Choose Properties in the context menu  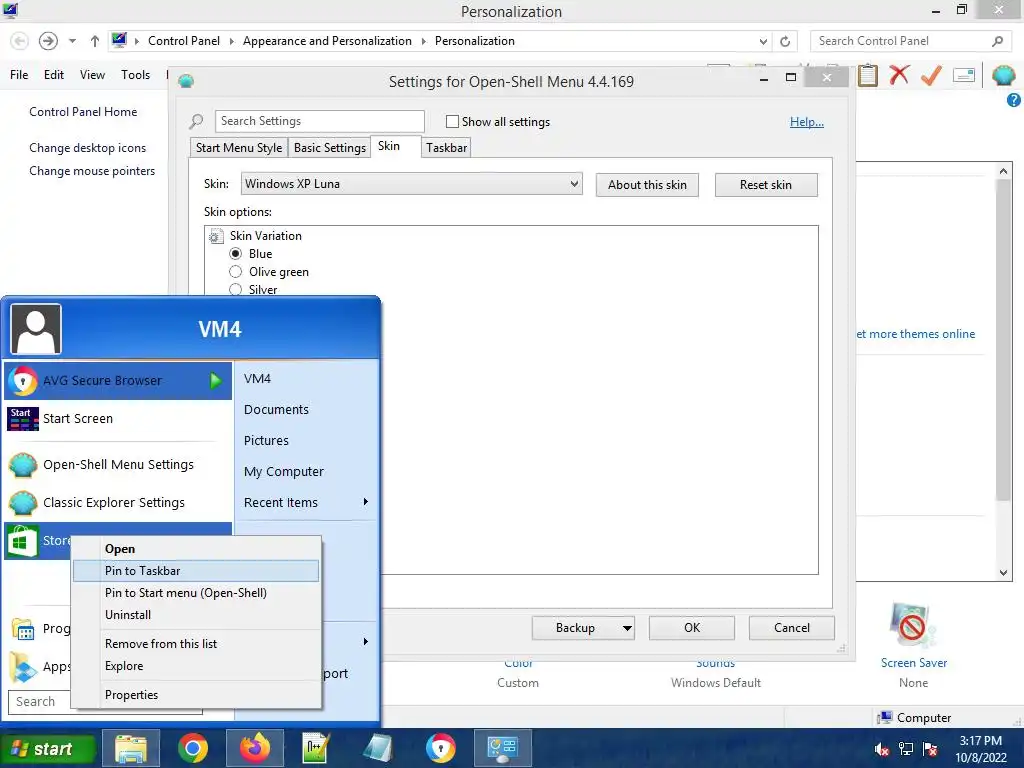(x=196, y=695)
